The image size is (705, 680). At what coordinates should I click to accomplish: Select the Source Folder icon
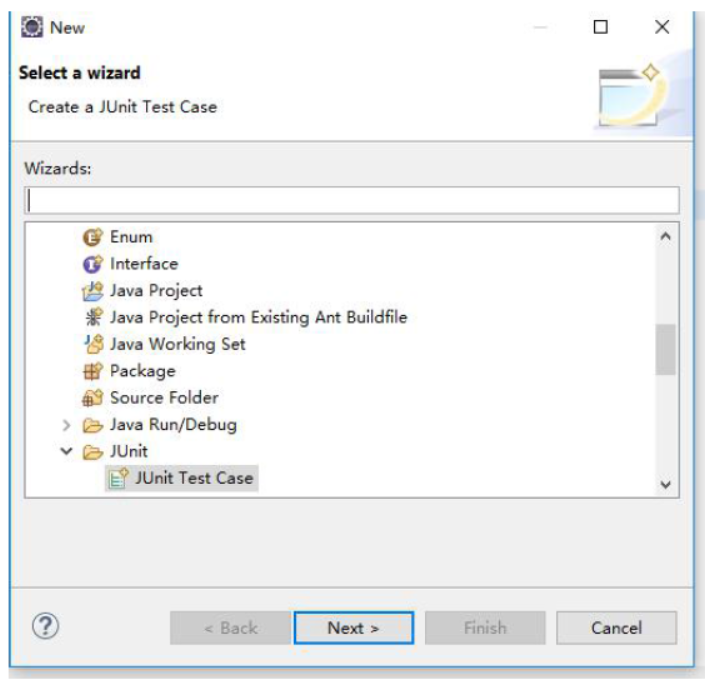[x=93, y=398]
